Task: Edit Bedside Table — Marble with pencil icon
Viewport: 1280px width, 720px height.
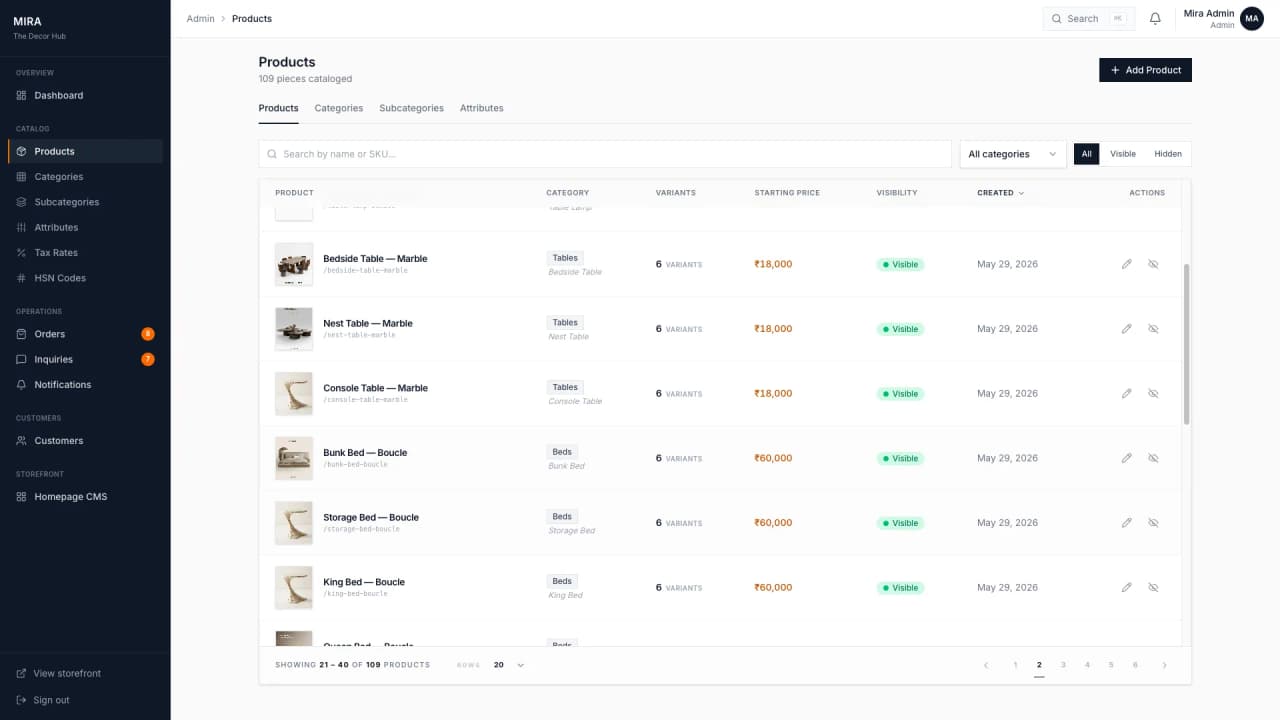Action: [1127, 264]
